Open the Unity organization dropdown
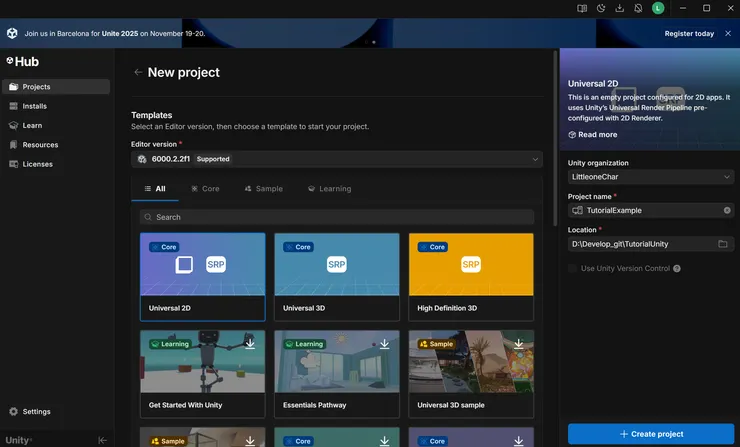The height and width of the screenshot is (447, 740). point(649,177)
